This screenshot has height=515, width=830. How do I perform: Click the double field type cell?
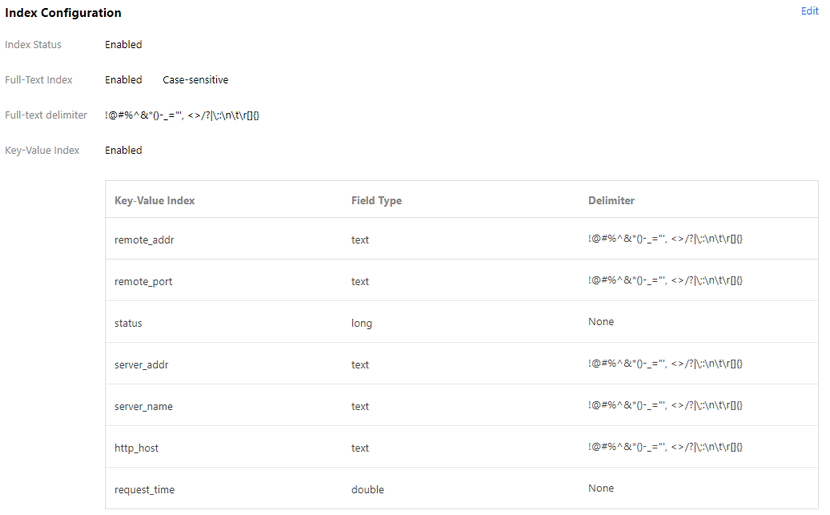367,490
